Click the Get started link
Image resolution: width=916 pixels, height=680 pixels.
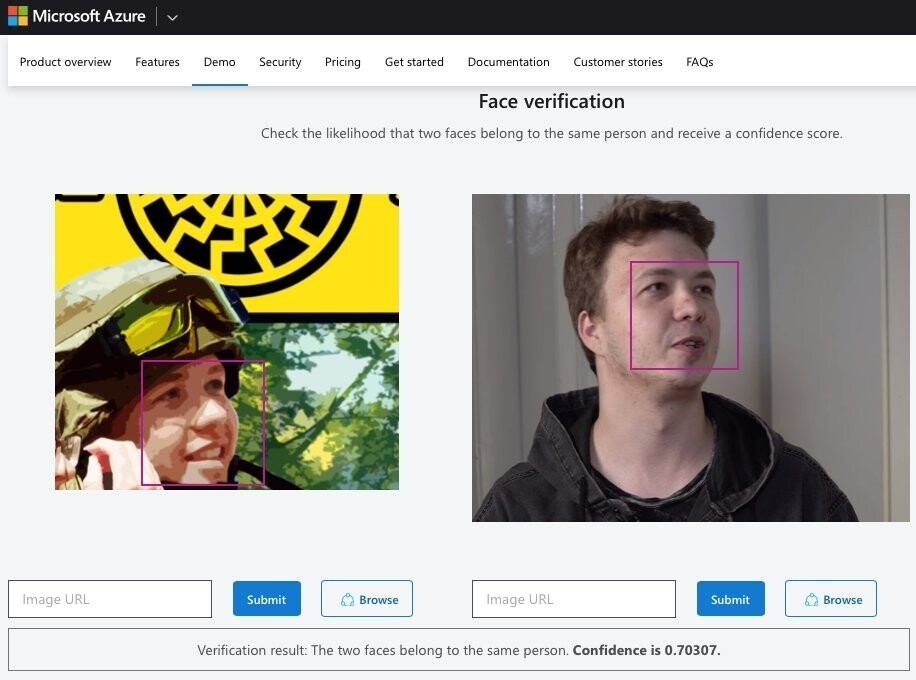tap(414, 62)
